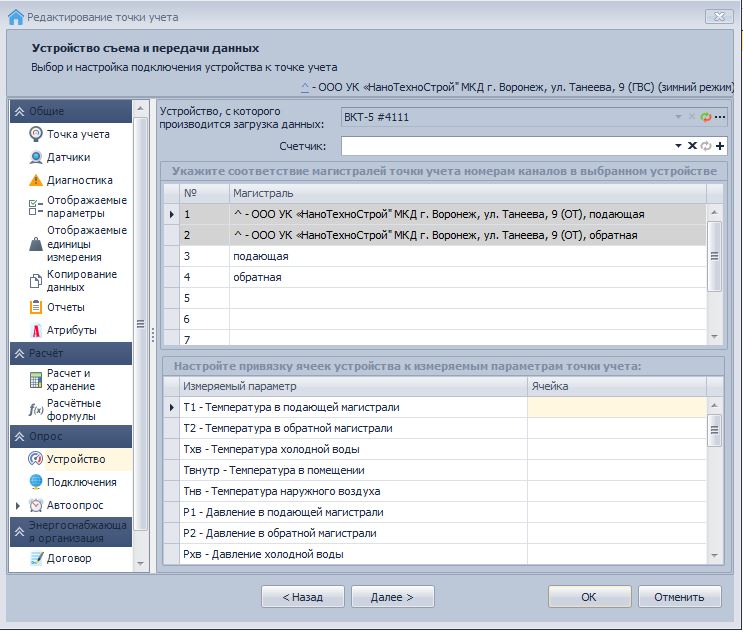Click the Далее > button
743x635 pixels.
click(x=392, y=597)
